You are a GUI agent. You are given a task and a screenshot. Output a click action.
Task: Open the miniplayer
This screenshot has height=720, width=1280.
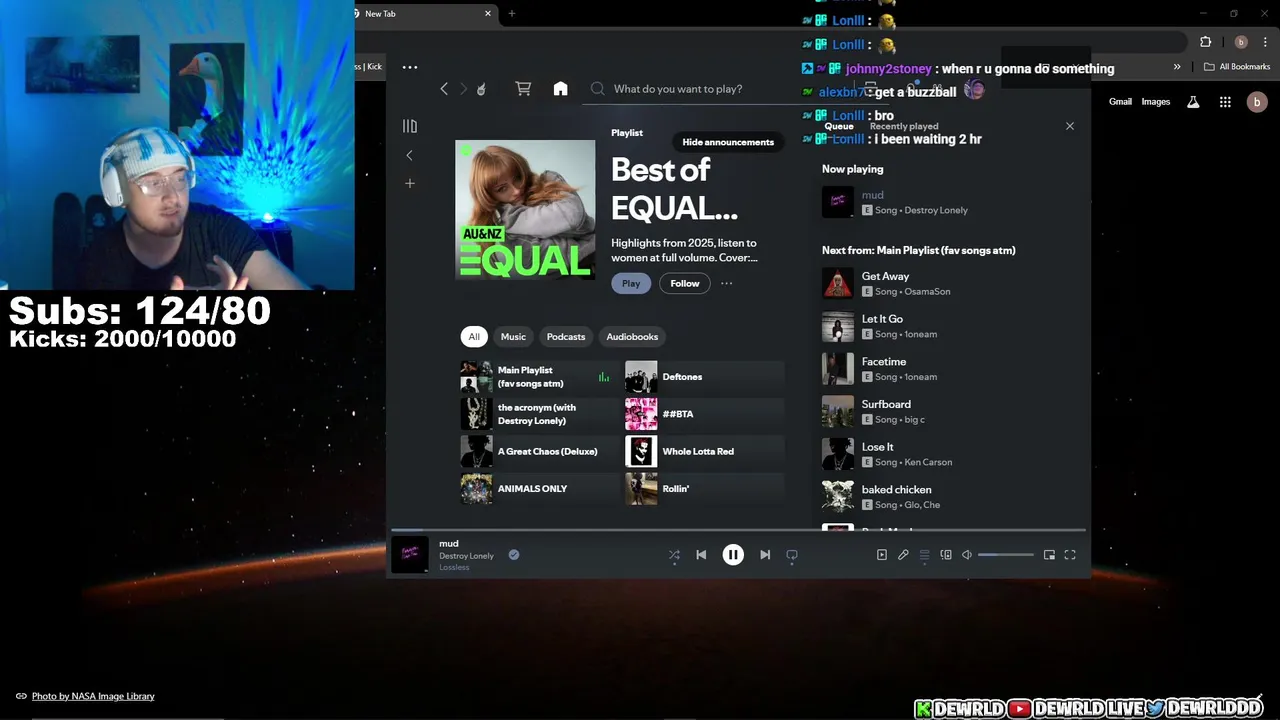point(1049,555)
